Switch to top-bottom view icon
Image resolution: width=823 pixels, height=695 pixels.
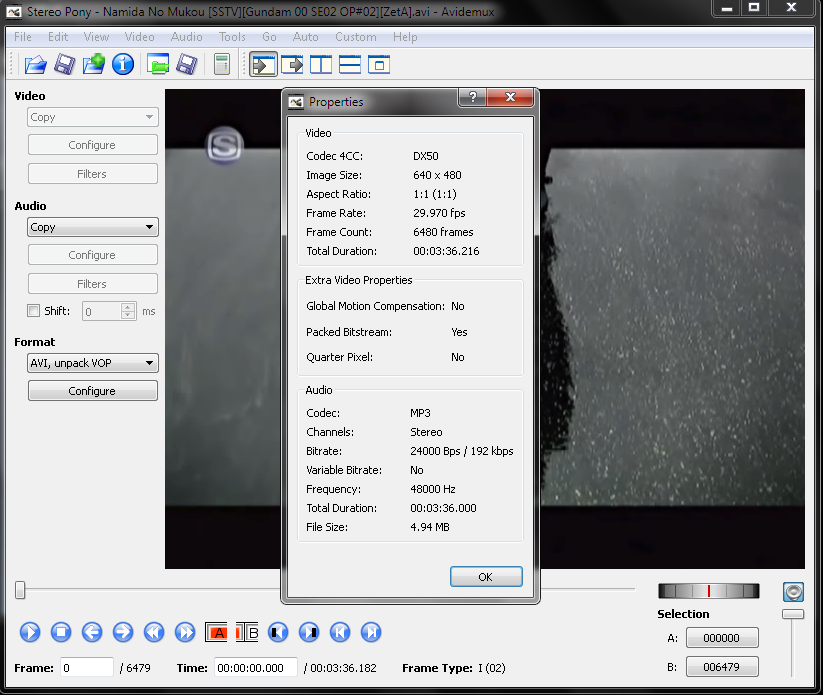[350, 65]
